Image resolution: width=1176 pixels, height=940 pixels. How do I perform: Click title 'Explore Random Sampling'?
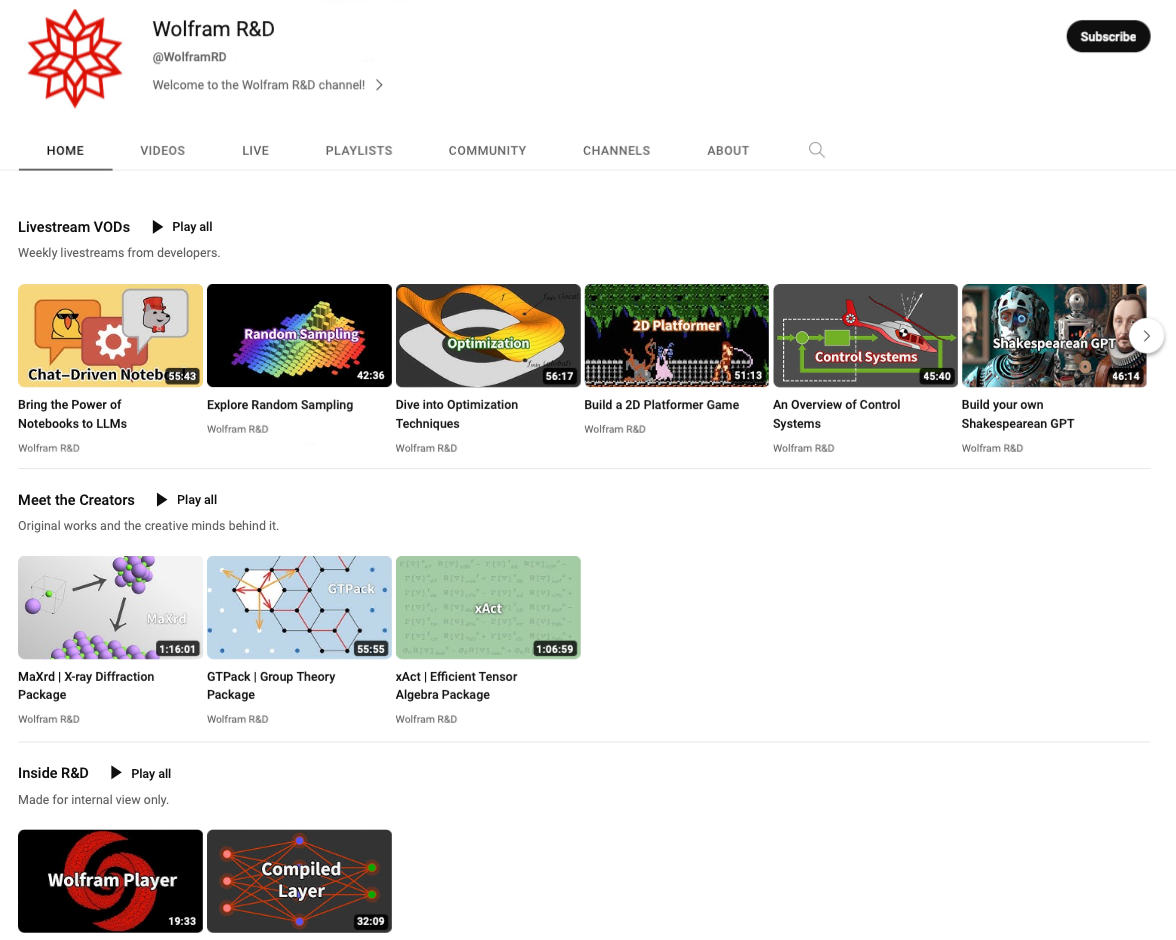point(280,404)
